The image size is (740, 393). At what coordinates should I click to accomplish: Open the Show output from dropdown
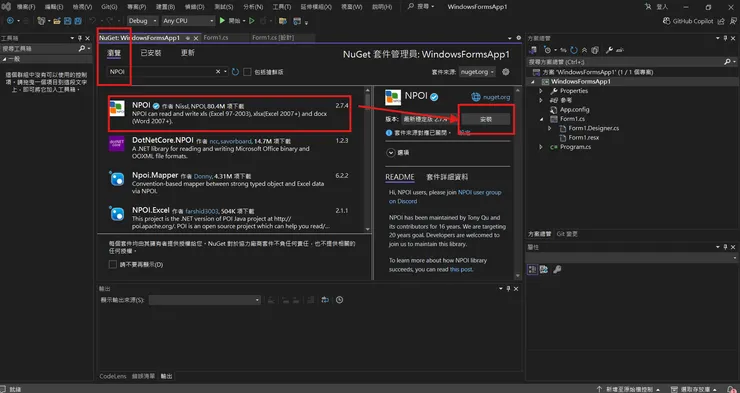tap(205, 300)
